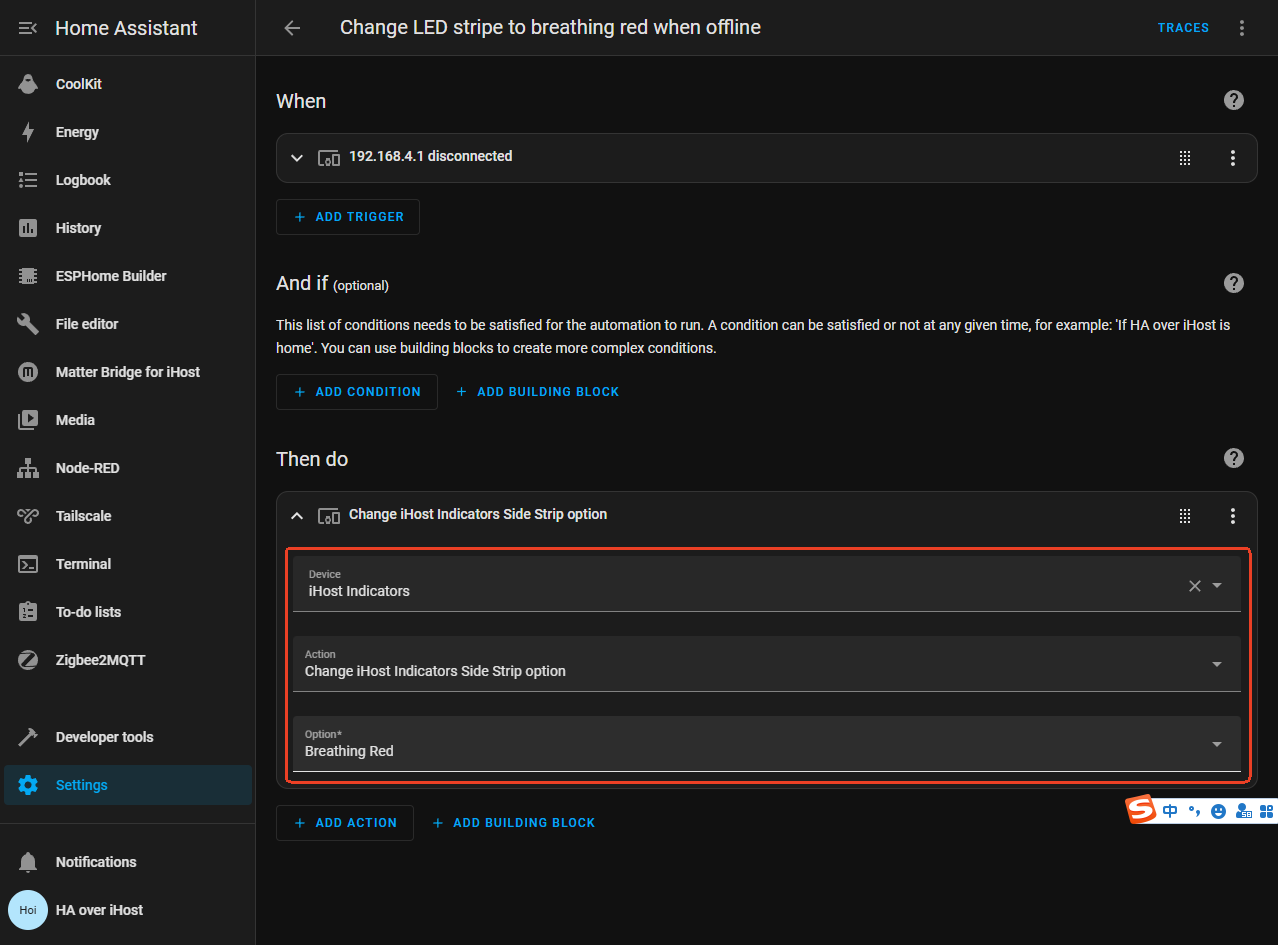Grab the trigger row reorder handle

1185,157
